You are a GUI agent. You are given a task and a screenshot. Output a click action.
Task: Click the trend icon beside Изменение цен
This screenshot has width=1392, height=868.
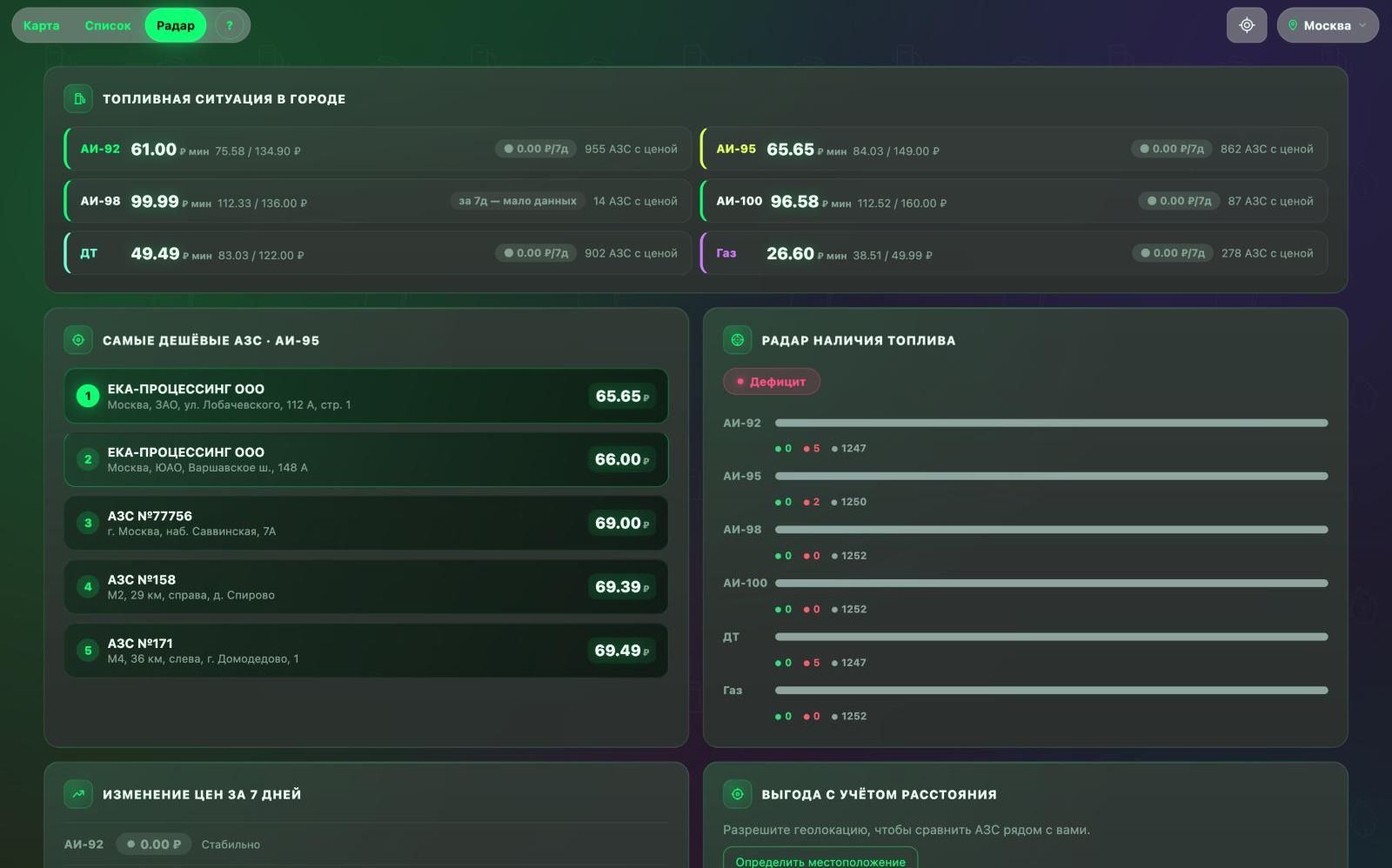78,794
